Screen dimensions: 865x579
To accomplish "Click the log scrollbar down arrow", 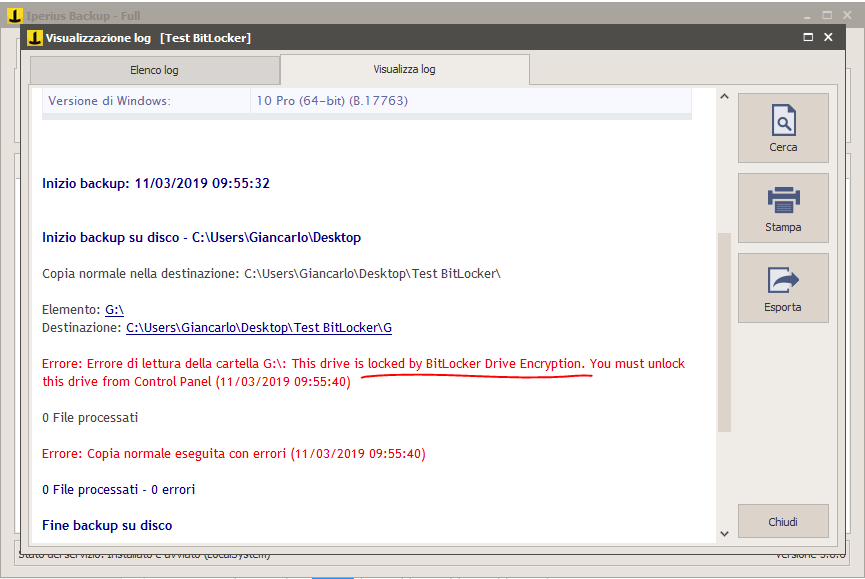I will [724, 533].
